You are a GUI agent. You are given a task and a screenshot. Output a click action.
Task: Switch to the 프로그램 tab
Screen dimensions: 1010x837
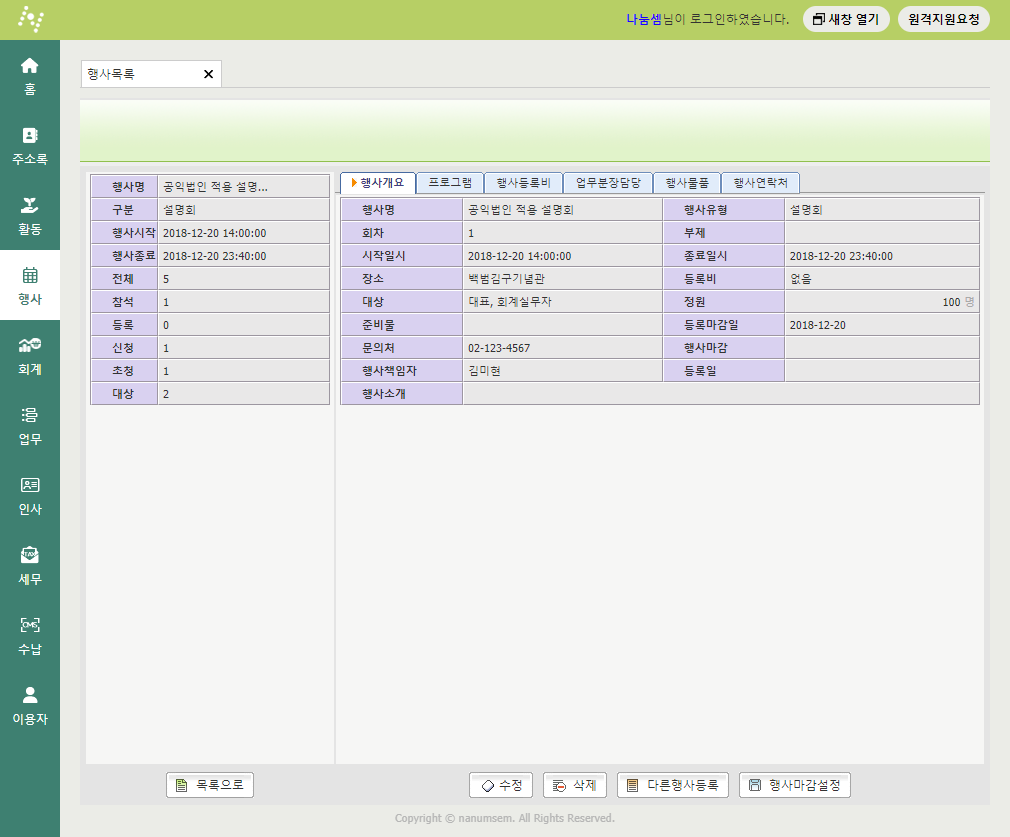[450, 183]
